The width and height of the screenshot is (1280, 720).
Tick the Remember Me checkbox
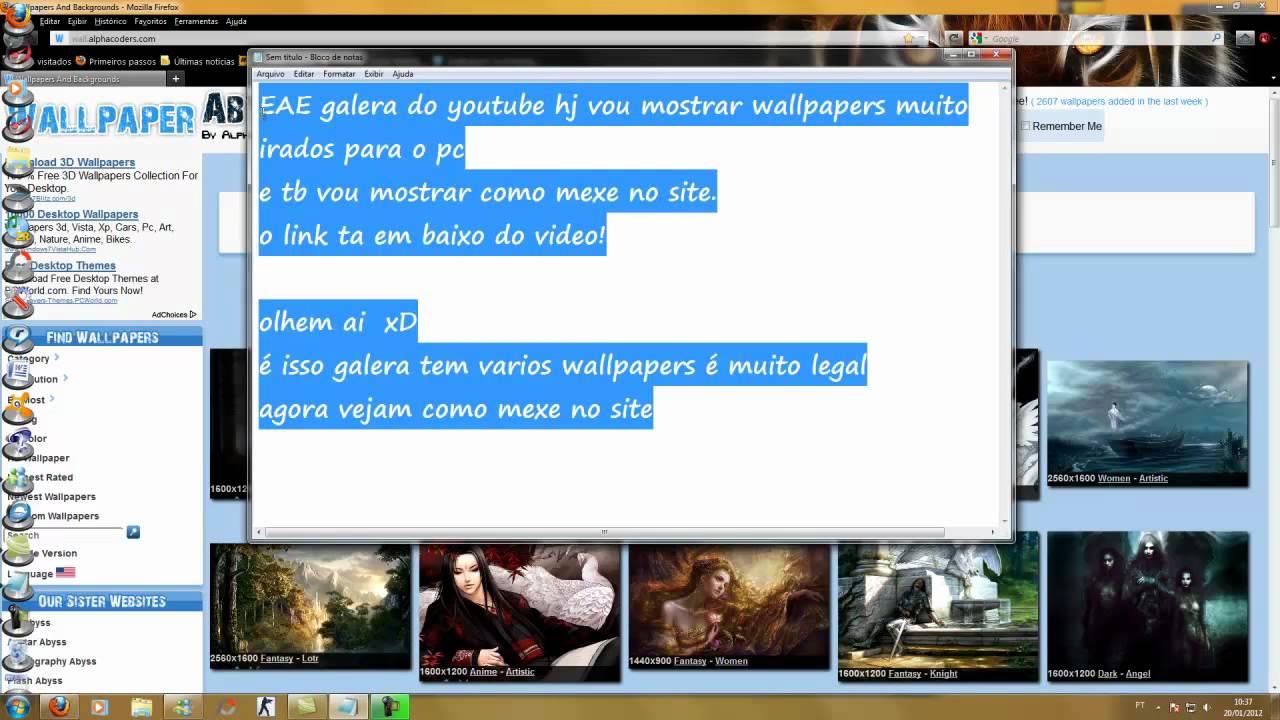pyautogui.click(x=1025, y=126)
